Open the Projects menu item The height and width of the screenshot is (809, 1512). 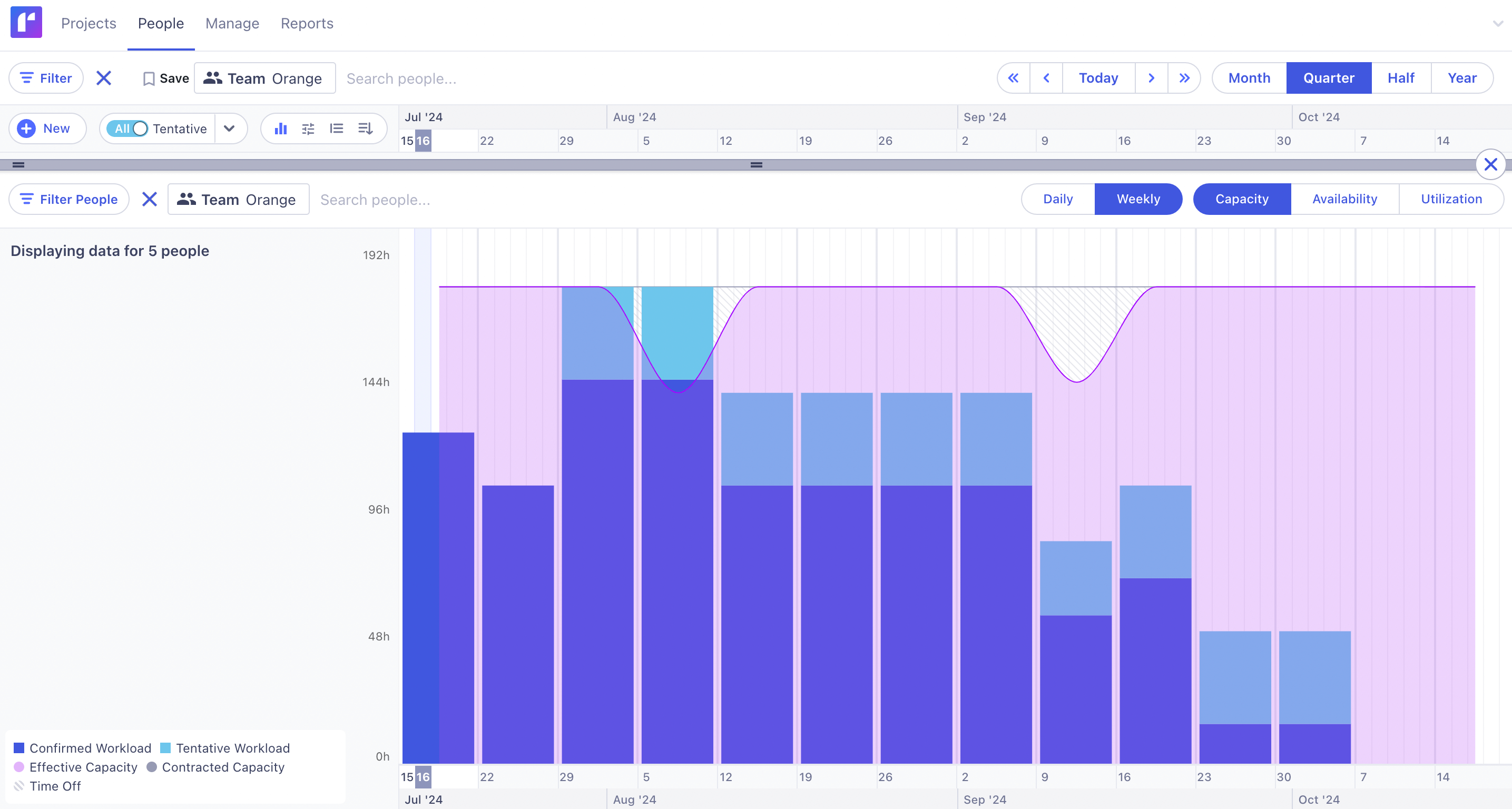click(x=89, y=24)
